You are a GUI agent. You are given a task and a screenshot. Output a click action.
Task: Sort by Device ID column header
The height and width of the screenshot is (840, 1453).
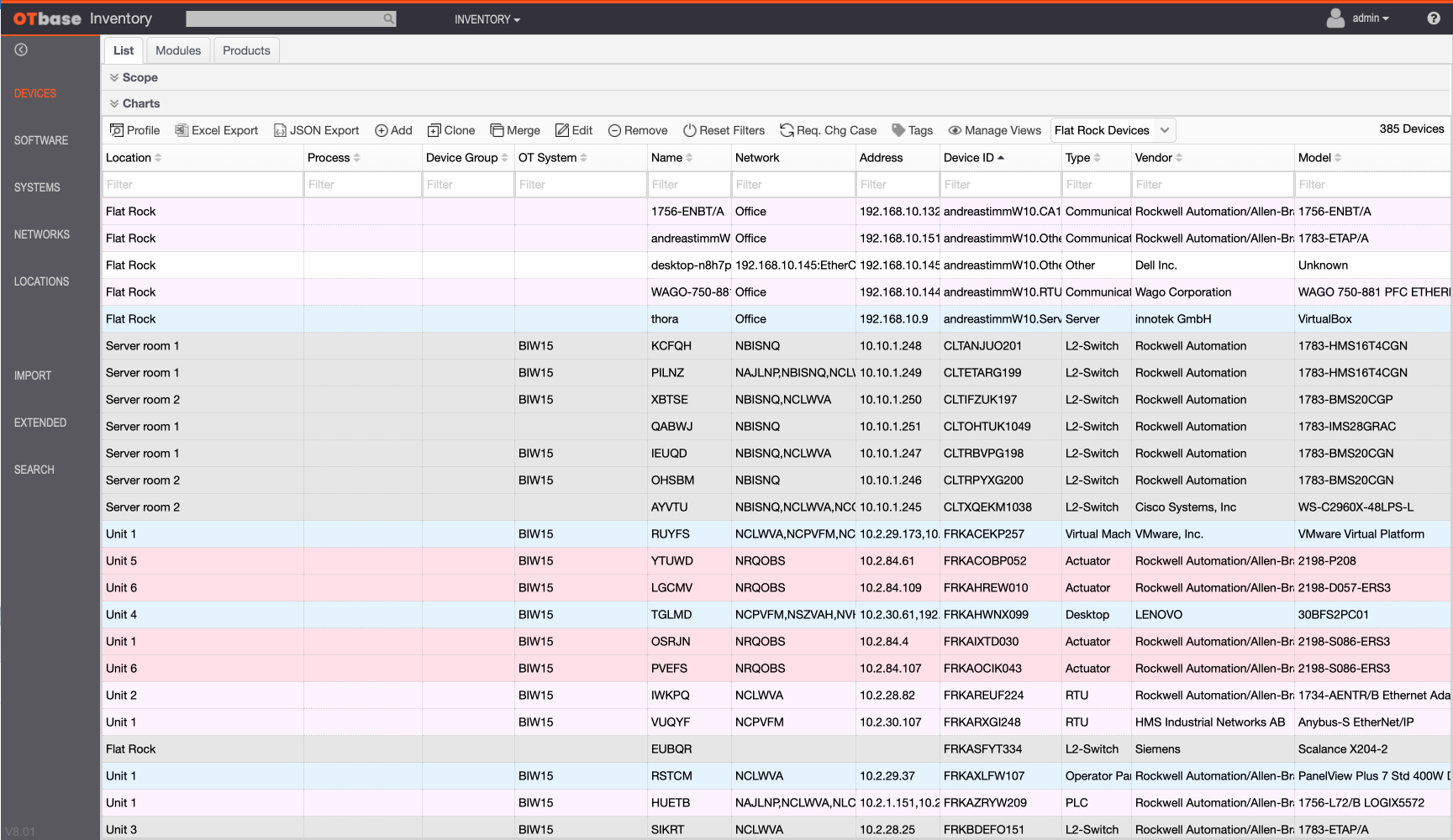pyautogui.click(x=973, y=157)
